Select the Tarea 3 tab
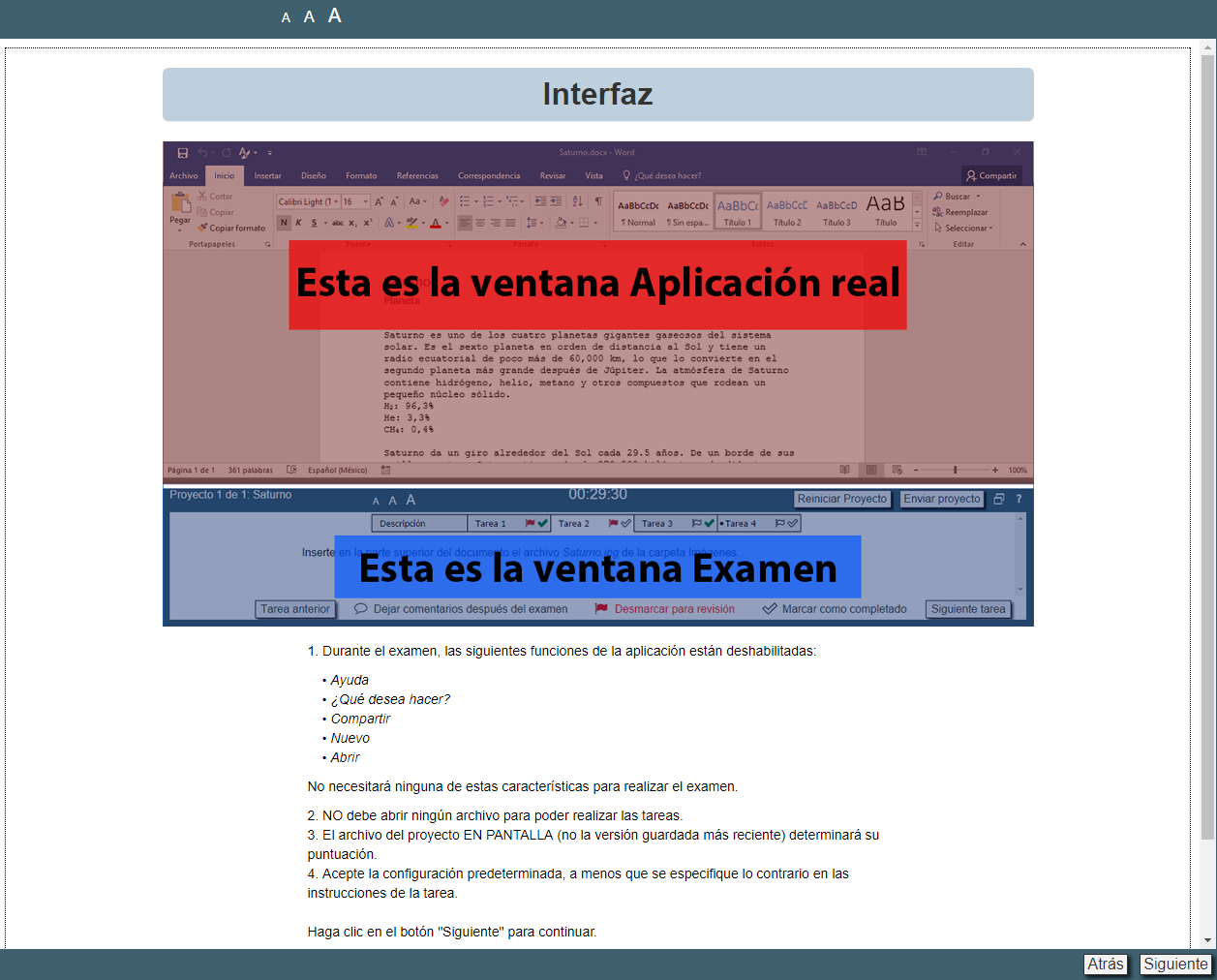 (x=657, y=524)
